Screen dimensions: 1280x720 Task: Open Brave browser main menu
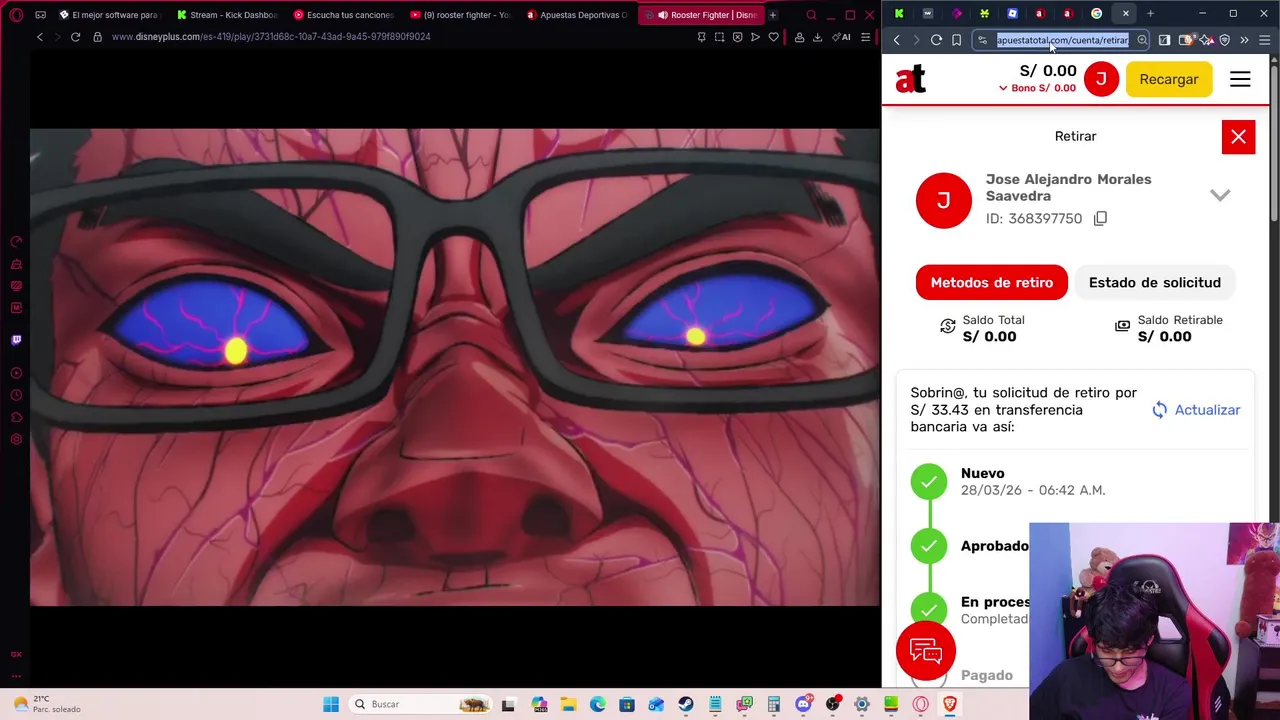coord(1264,40)
